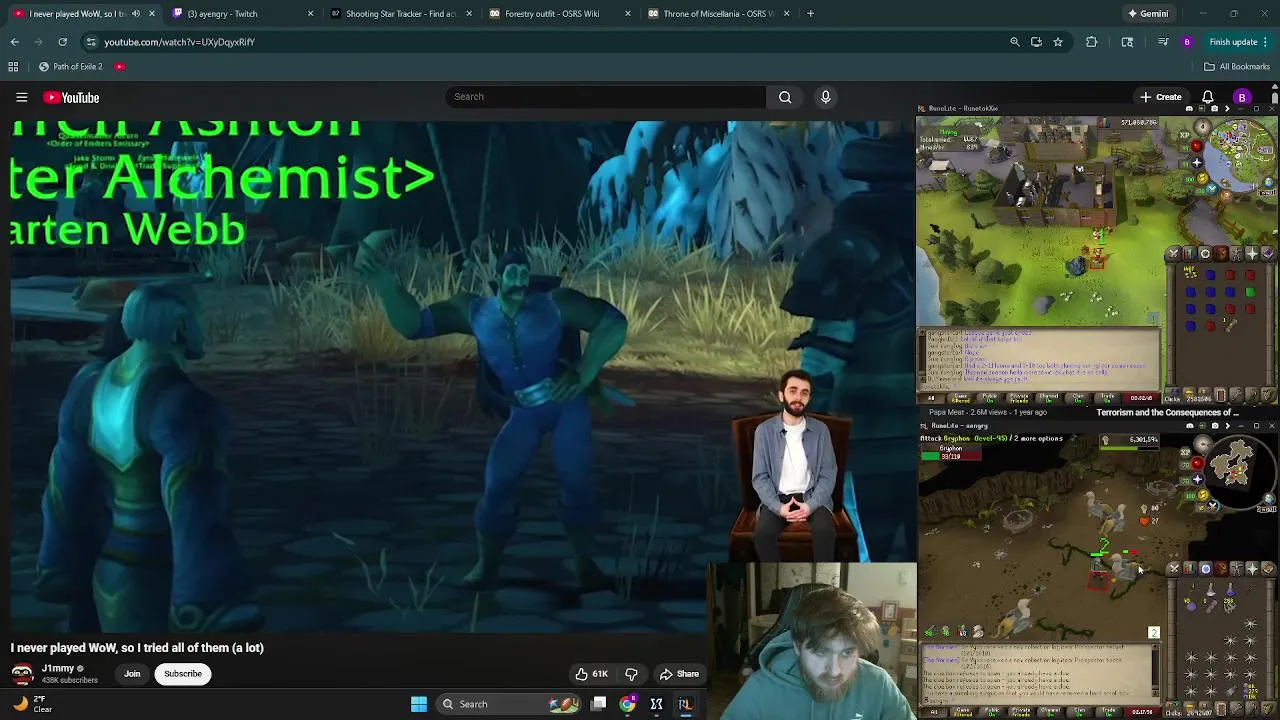Expand the RuneLite sidebar arrow in aengry window
Viewport: 1280px width, 720px height.
coord(1228,426)
